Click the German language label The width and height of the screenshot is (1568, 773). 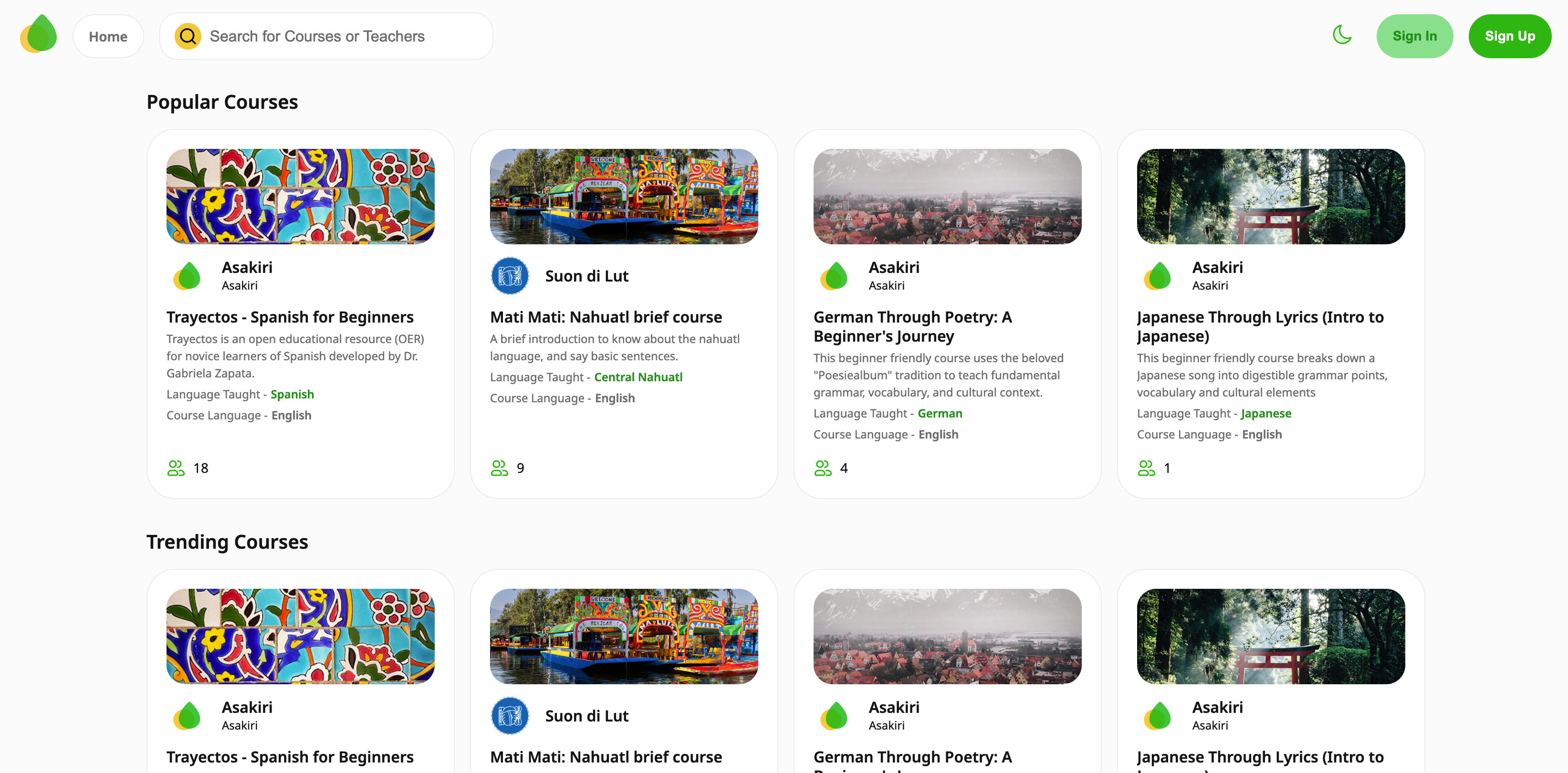[940, 414]
